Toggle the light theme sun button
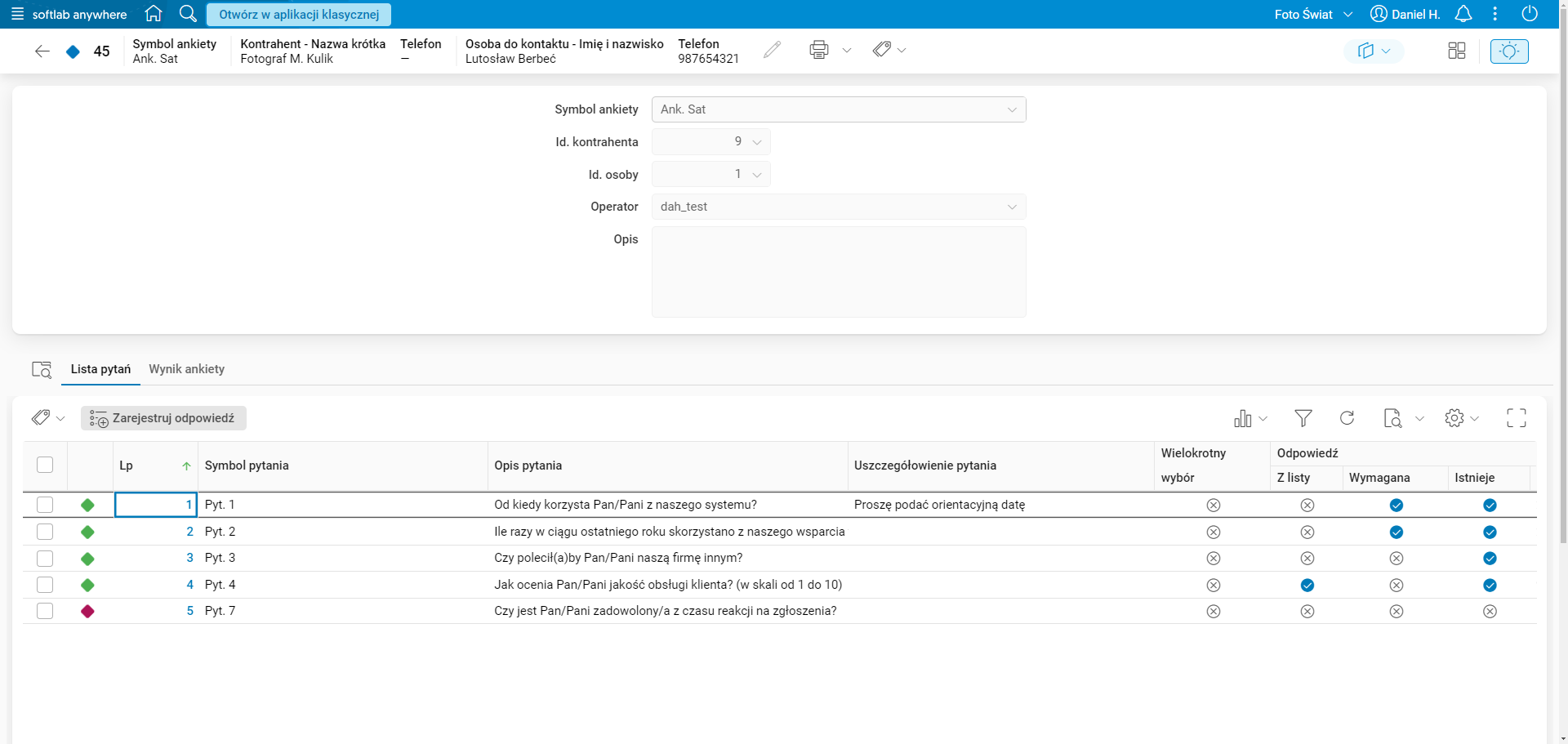The width and height of the screenshot is (1568, 744). pos(1509,51)
